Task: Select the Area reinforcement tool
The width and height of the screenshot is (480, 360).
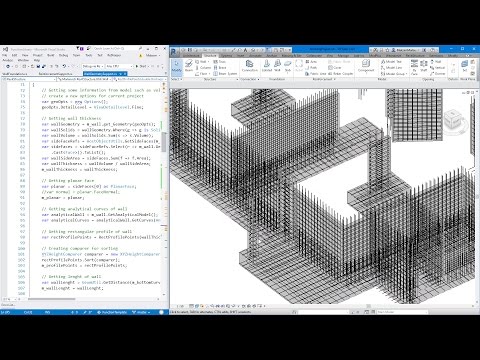Action: [x=311, y=62]
